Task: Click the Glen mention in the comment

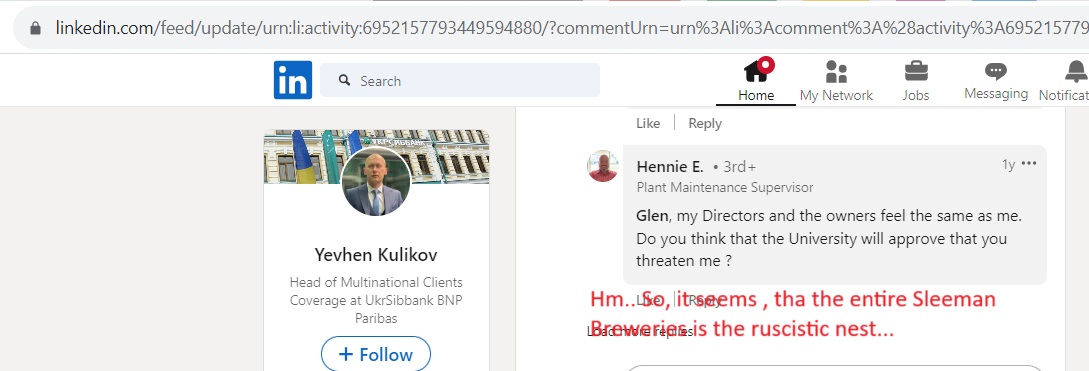Action: pos(651,216)
